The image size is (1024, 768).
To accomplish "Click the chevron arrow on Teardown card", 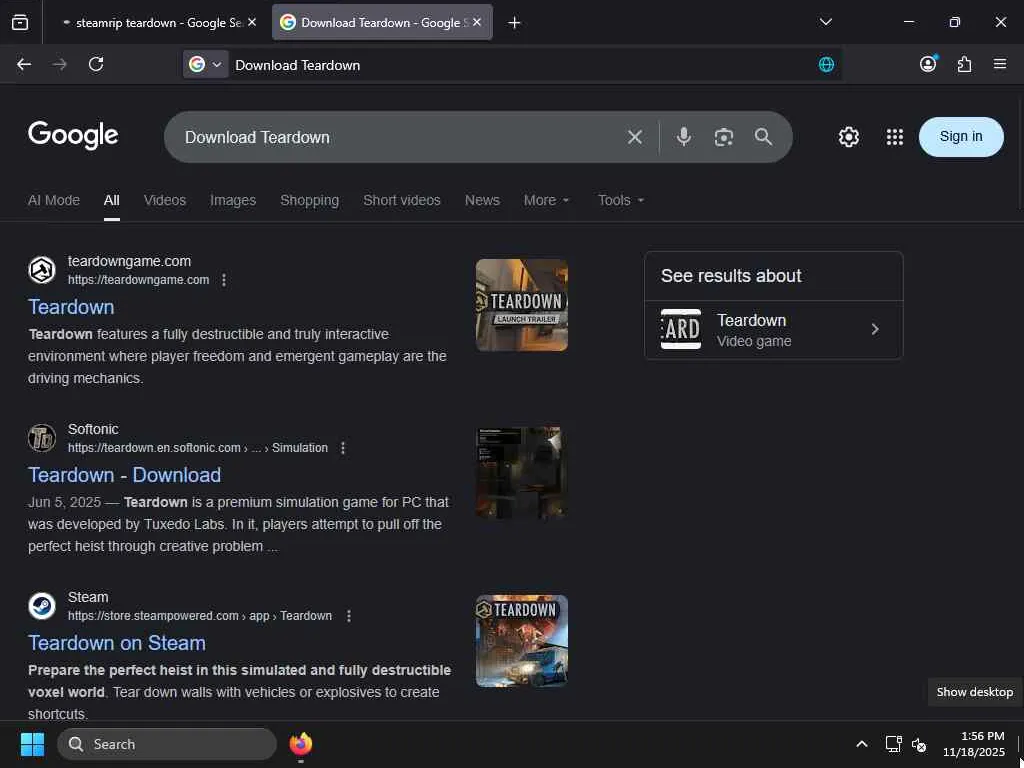I will click(x=875, y=330).
